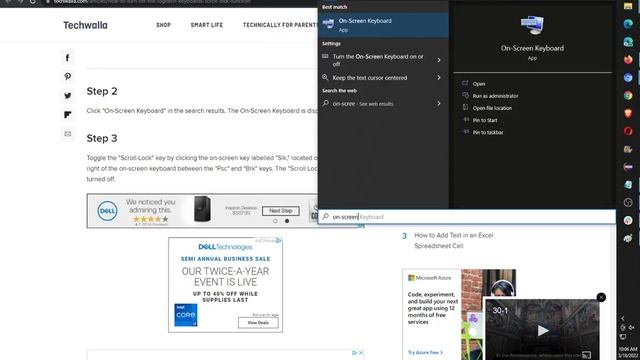Expand 'Keep the text cursor centered' arrow

click(439, 78)
